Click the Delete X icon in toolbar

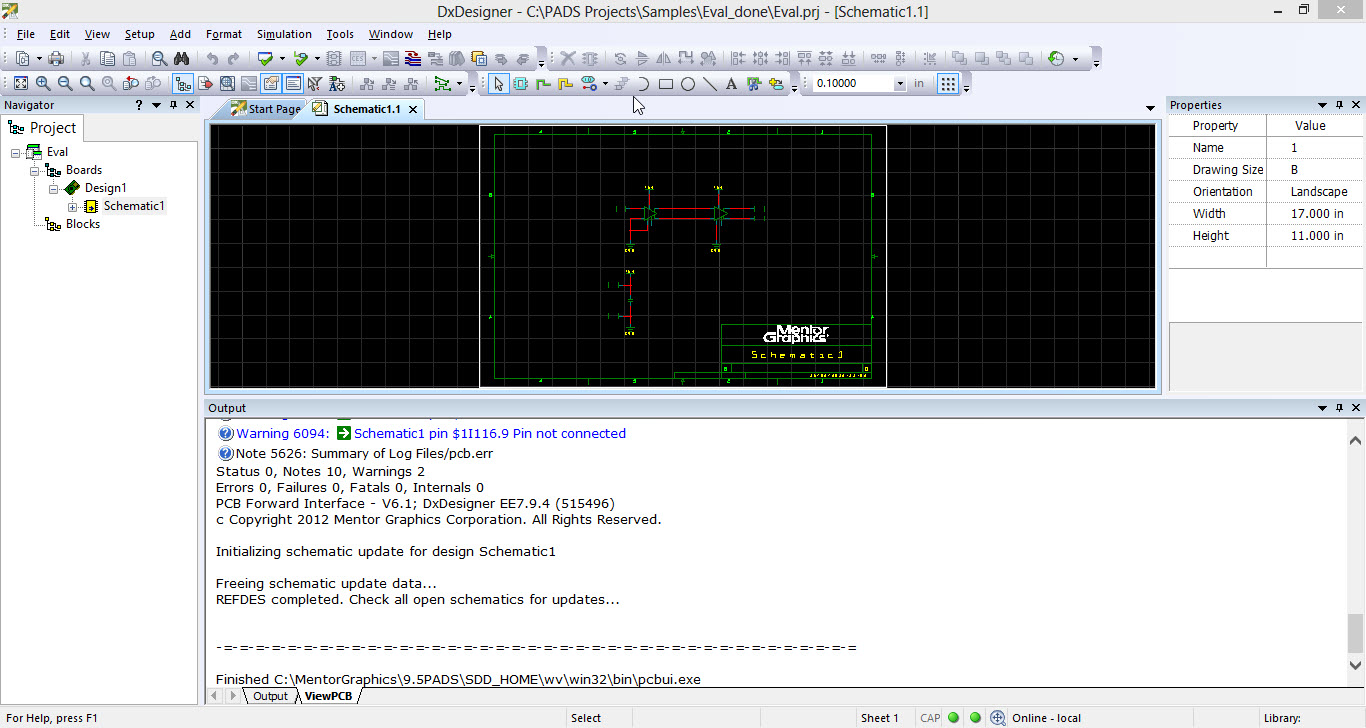click(x=568, y=59)
